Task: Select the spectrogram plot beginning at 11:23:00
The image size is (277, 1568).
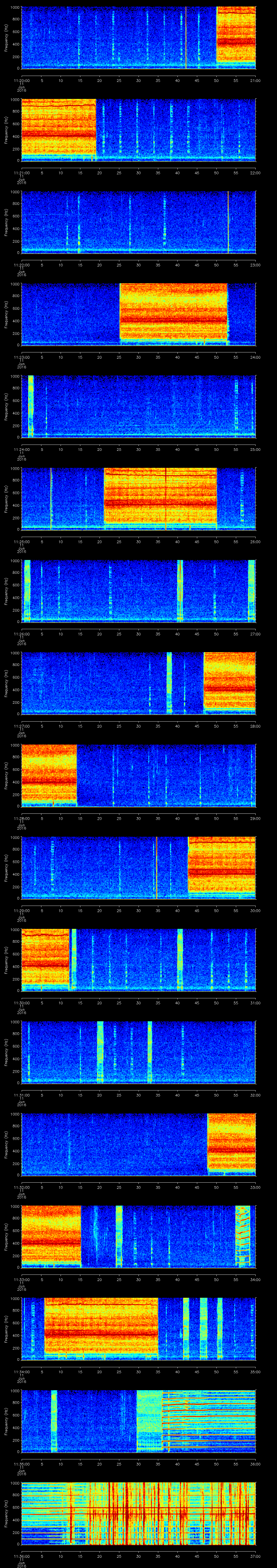Action: coord(138,314)
